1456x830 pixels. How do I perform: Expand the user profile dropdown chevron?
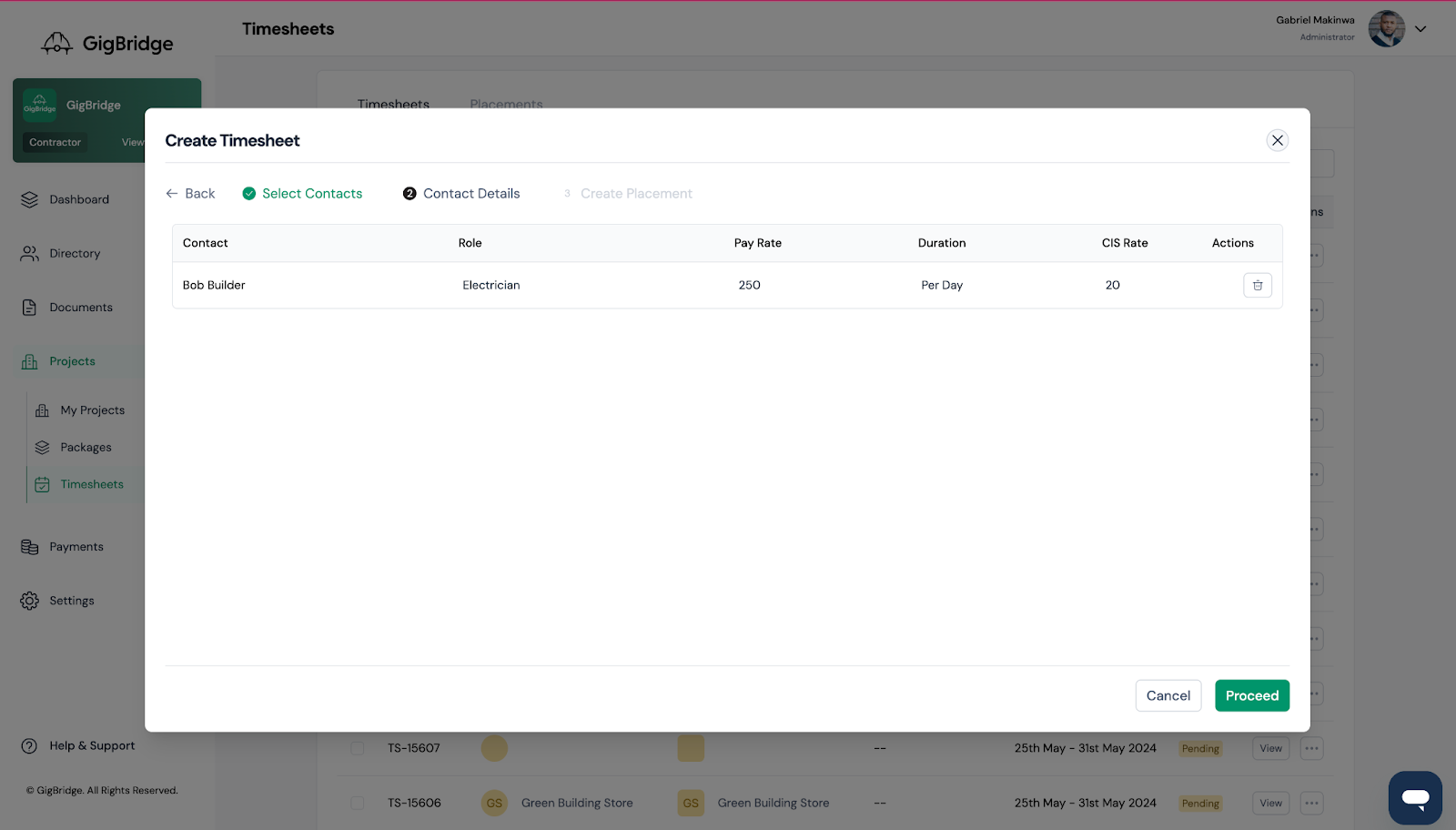coord(1421,29)
